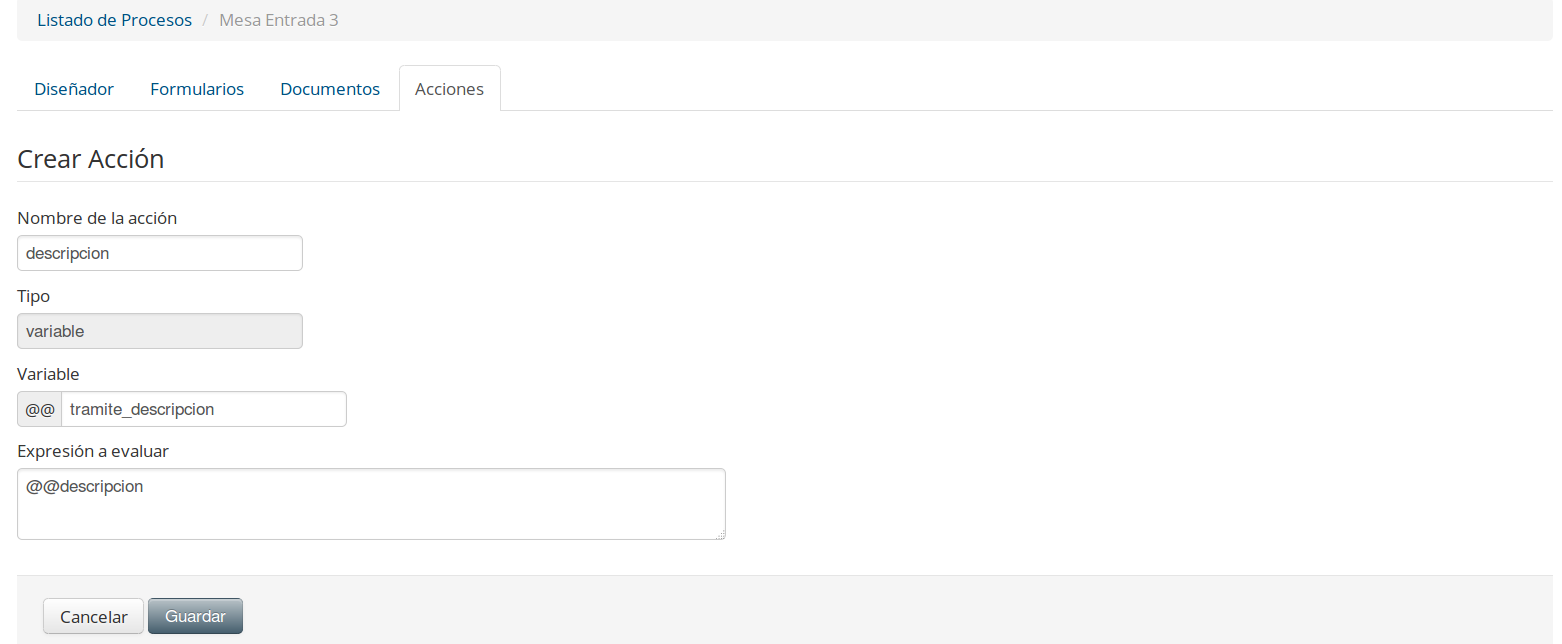This screenshot has width=1562, height=644.
Task: Select Mesa Entrada 3 in the breadcrumb
Action: [279, 20]
